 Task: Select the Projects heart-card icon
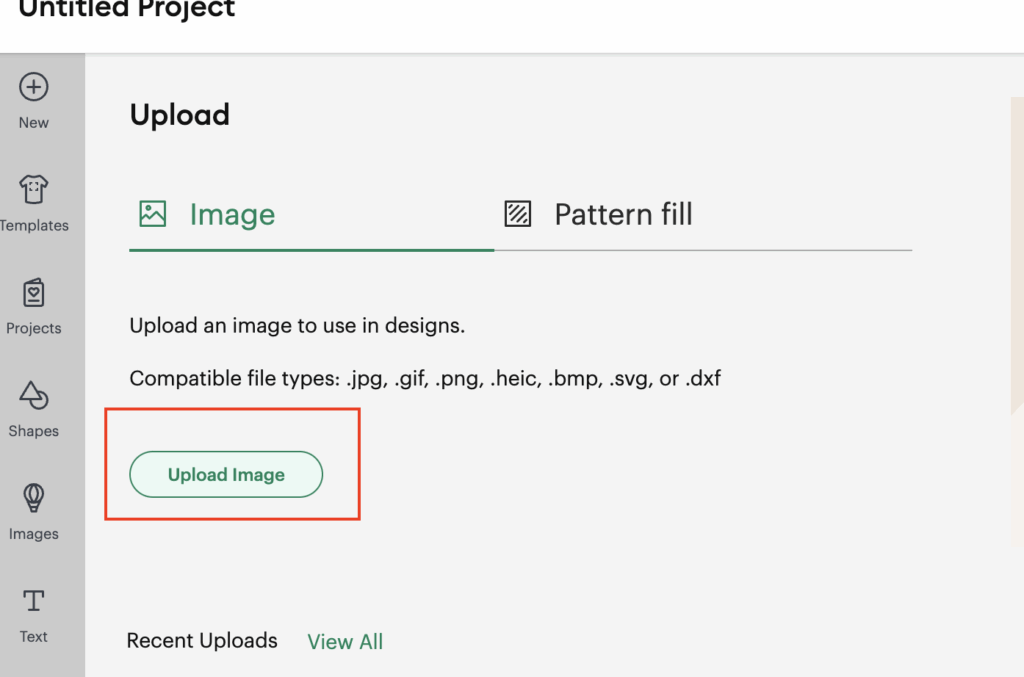tap(34, 293)
